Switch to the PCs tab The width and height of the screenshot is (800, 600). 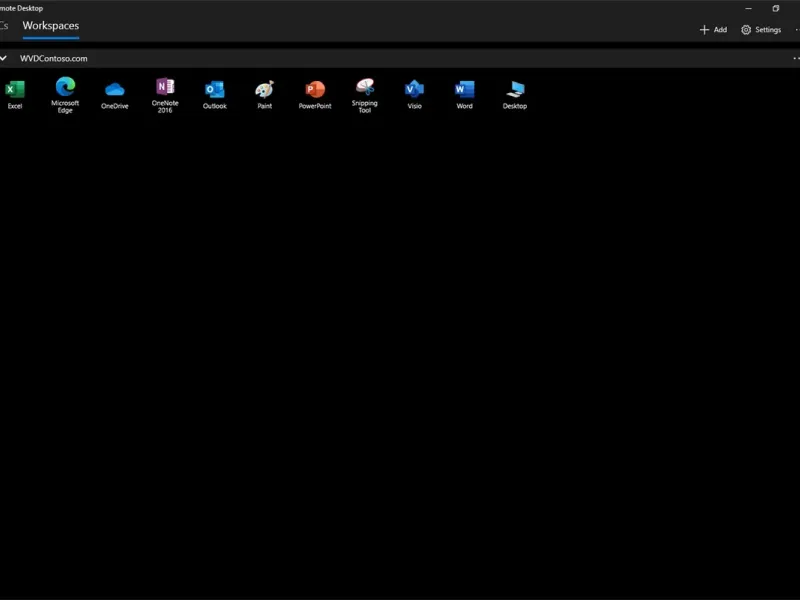coord(4,26)
